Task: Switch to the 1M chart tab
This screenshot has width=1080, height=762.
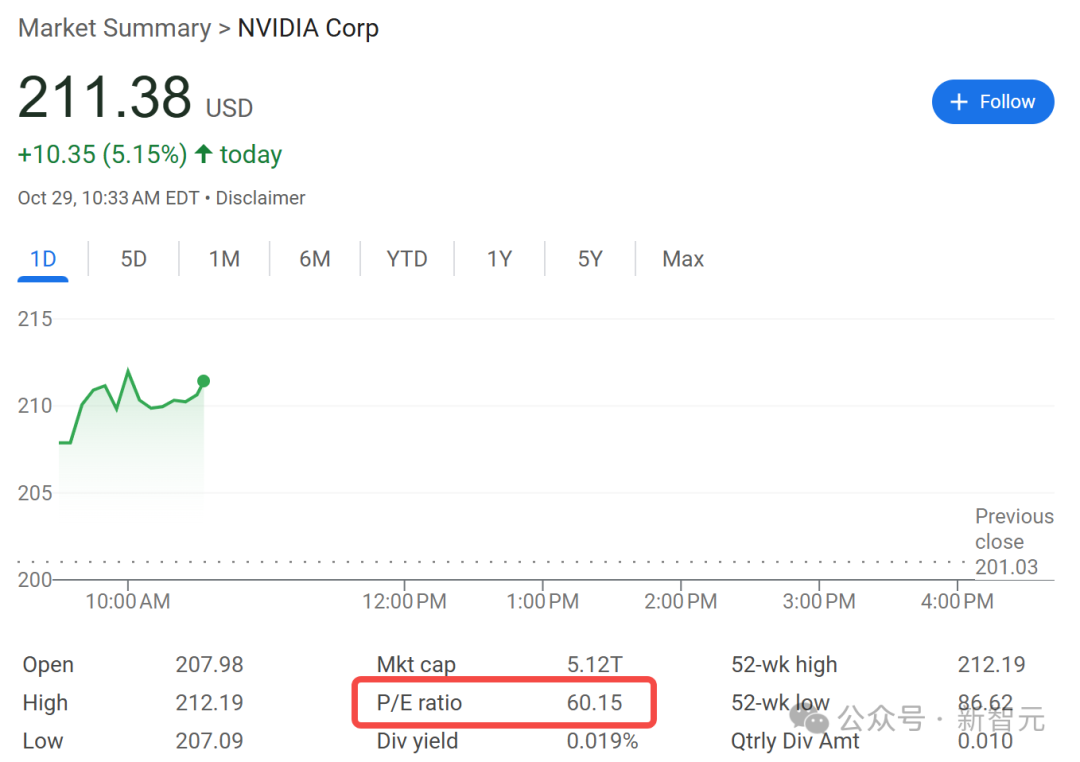Action: (x=224, y=259)
